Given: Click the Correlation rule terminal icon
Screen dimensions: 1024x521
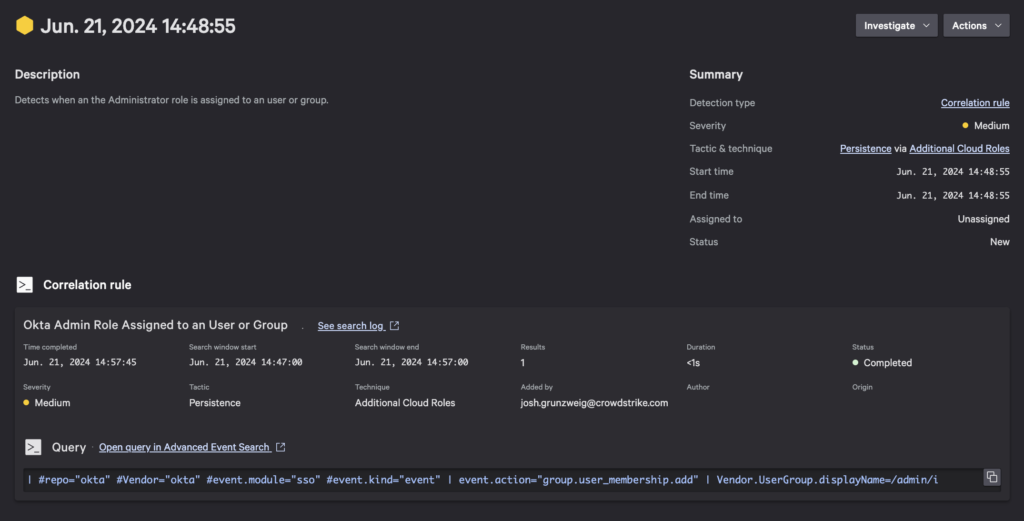Looking at the screenshot, I should point(25,285).
